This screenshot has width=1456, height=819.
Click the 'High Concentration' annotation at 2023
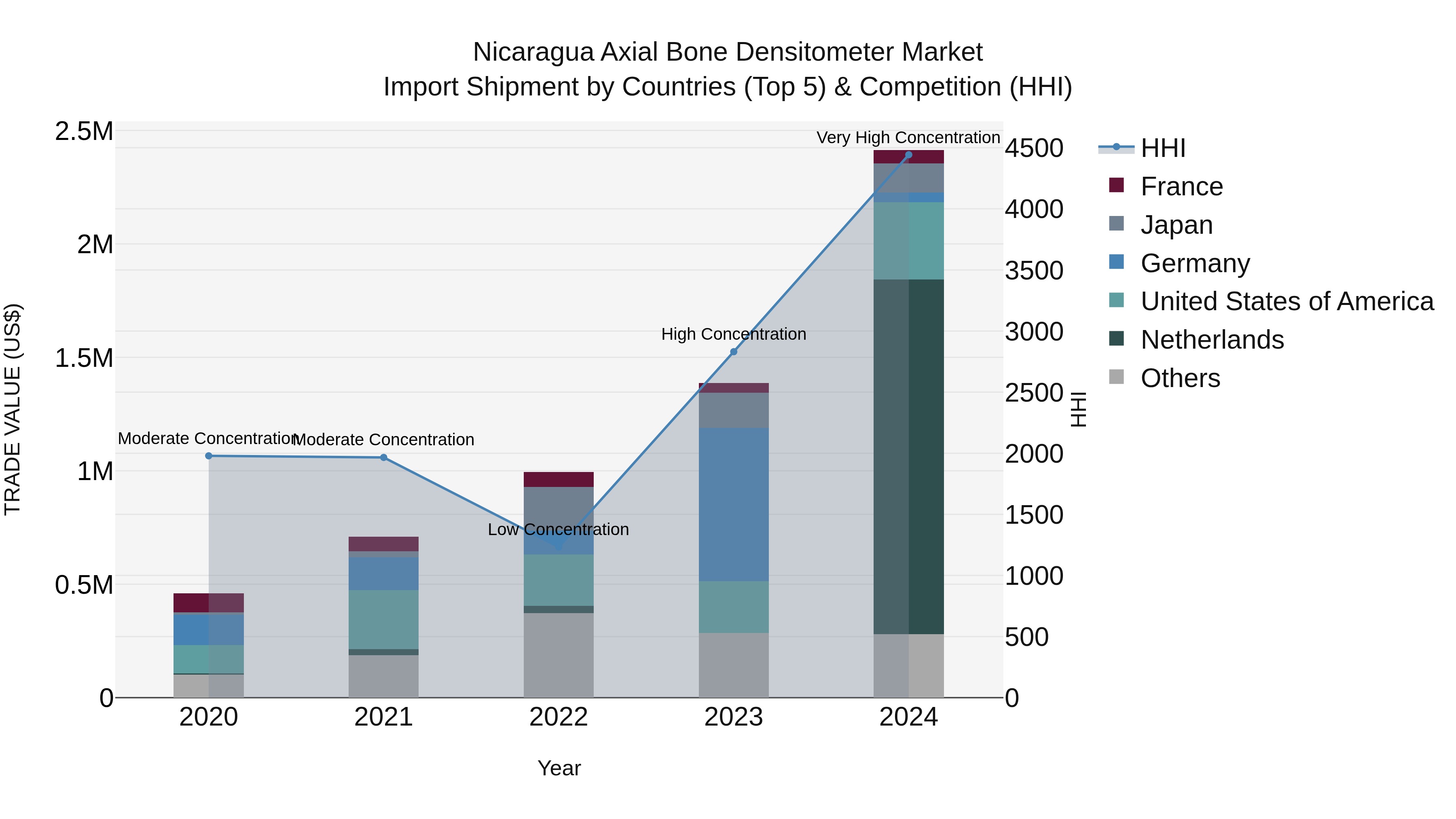pyautogui.click(x=734, y=334)
